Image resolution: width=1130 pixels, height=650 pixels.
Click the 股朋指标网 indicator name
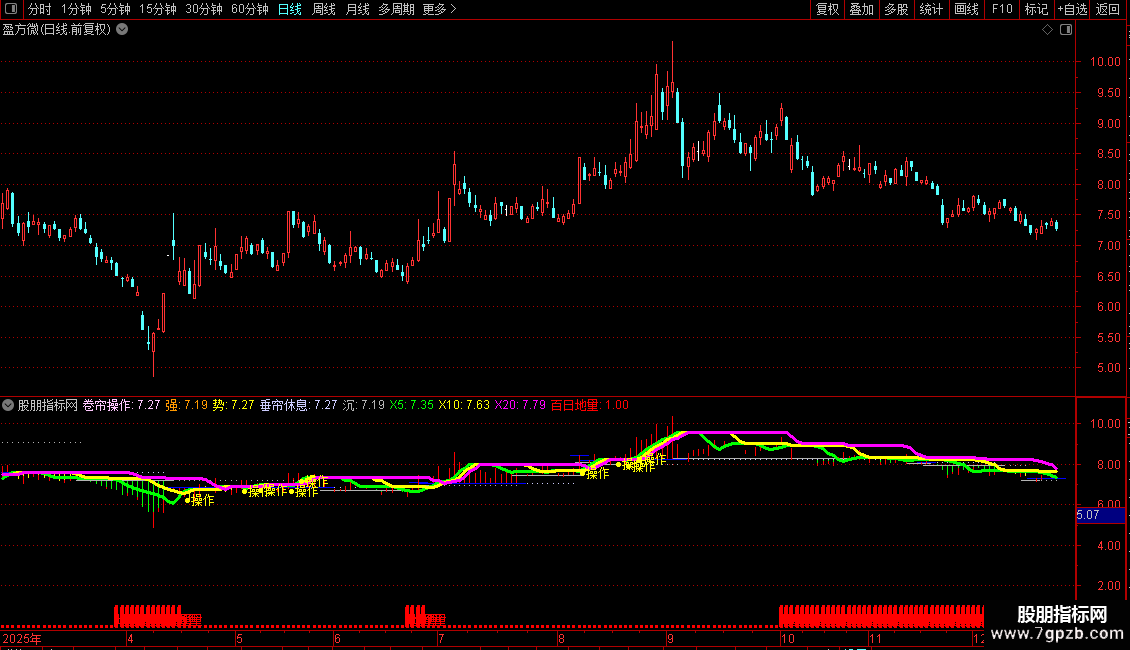point(48,405)
